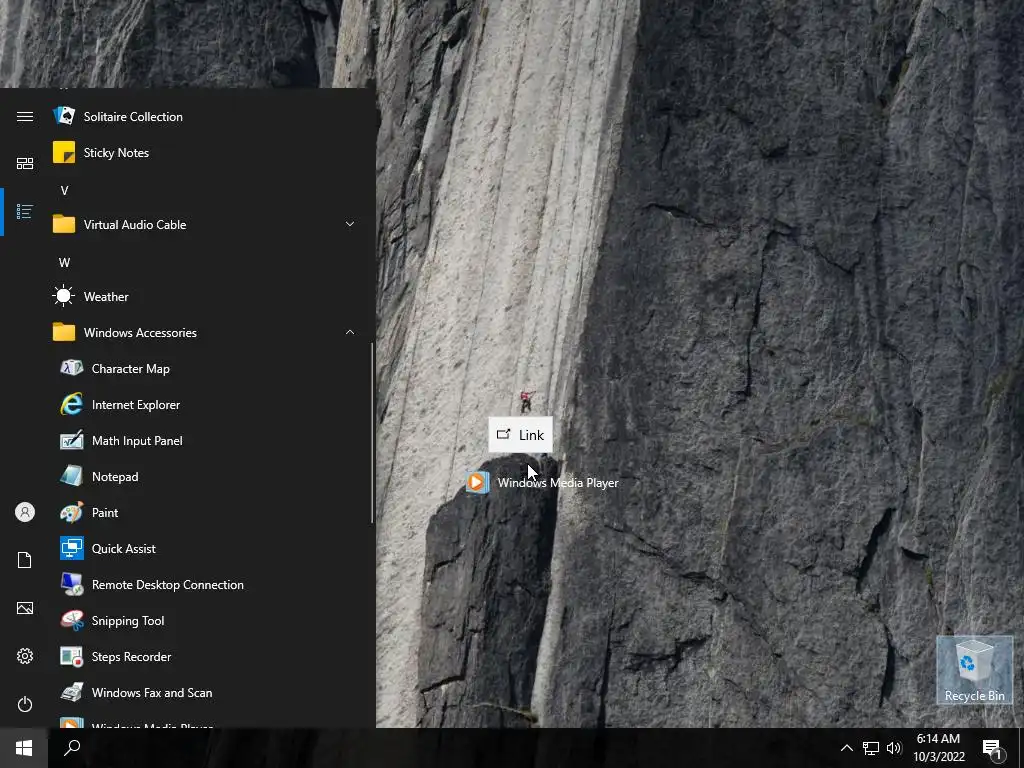Open Settings gear in Start sidebar

click(x=25, y=656)
